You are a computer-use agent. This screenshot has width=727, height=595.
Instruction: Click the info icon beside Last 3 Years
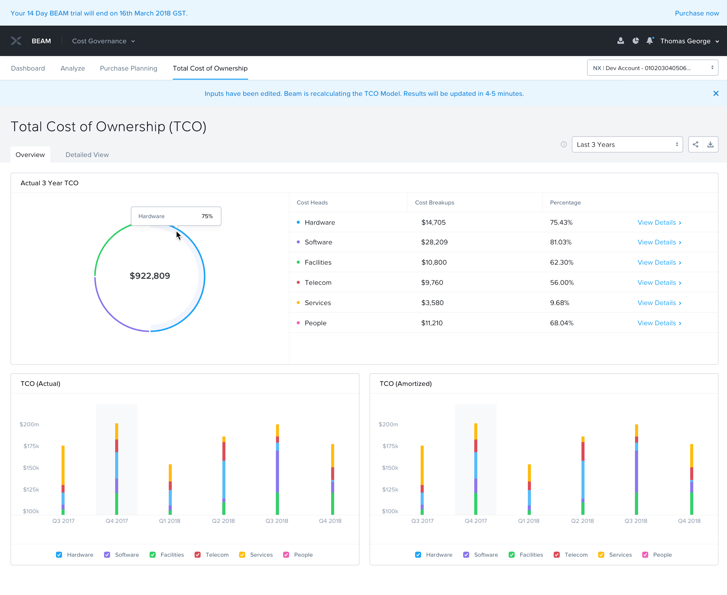point(563,145)
